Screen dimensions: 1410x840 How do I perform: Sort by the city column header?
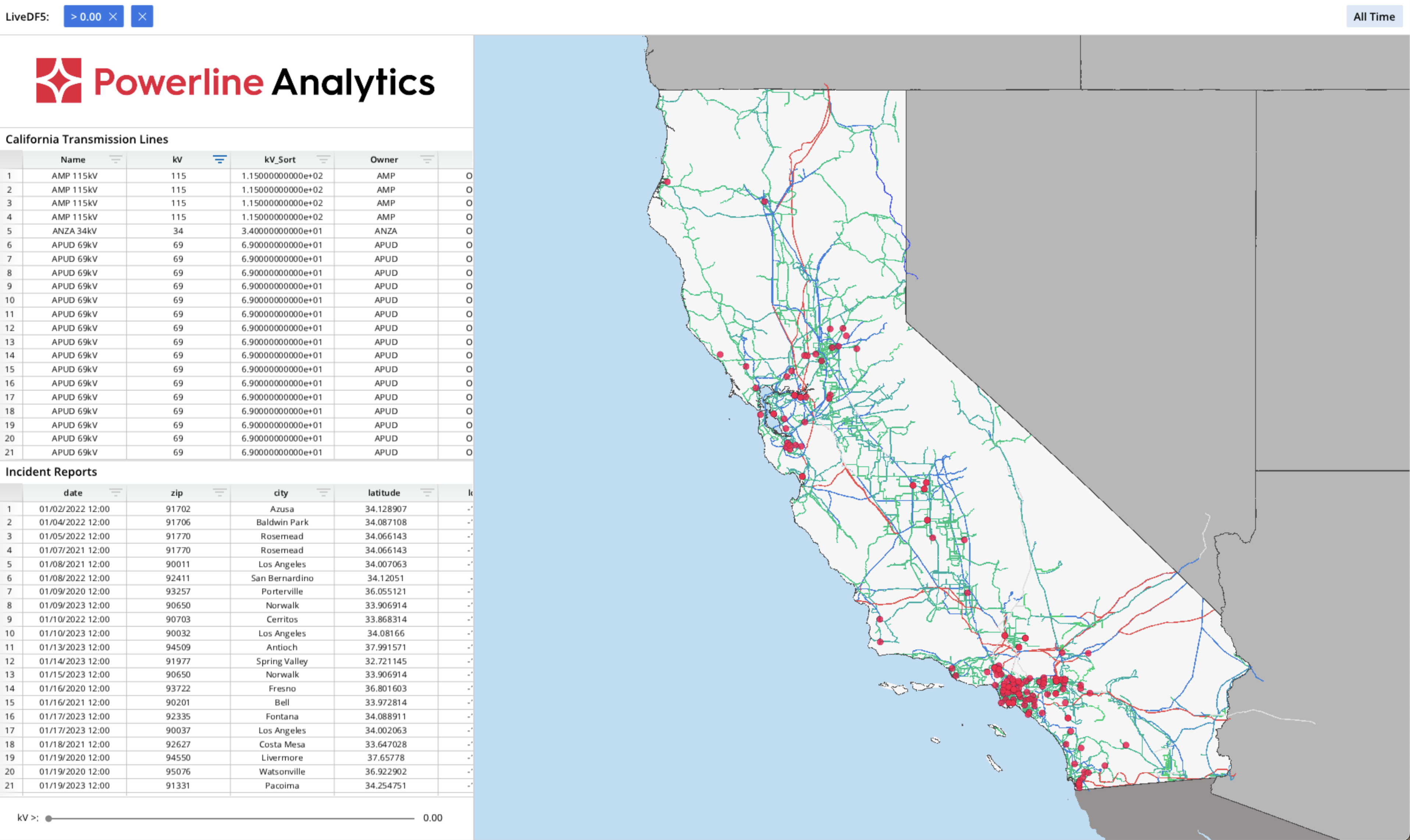[281, 492]
